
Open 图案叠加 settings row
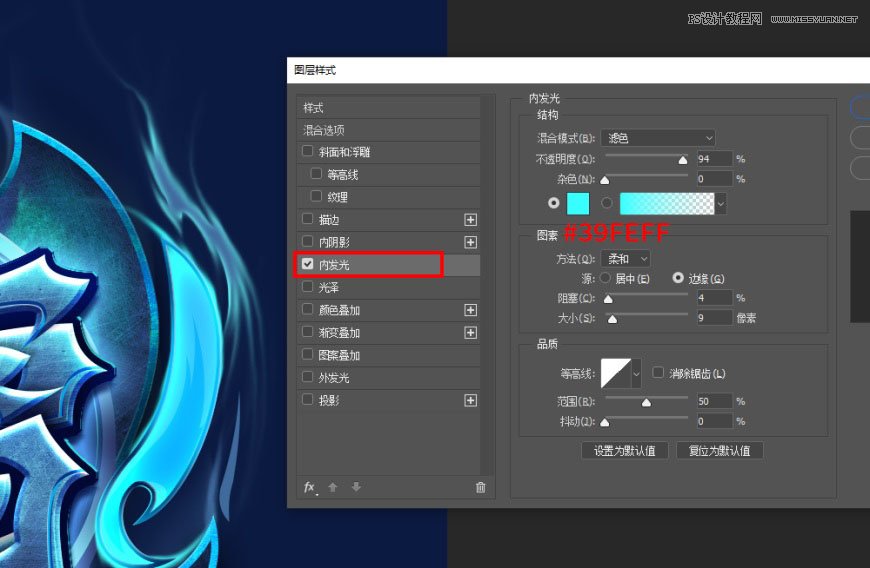point(388,355)
